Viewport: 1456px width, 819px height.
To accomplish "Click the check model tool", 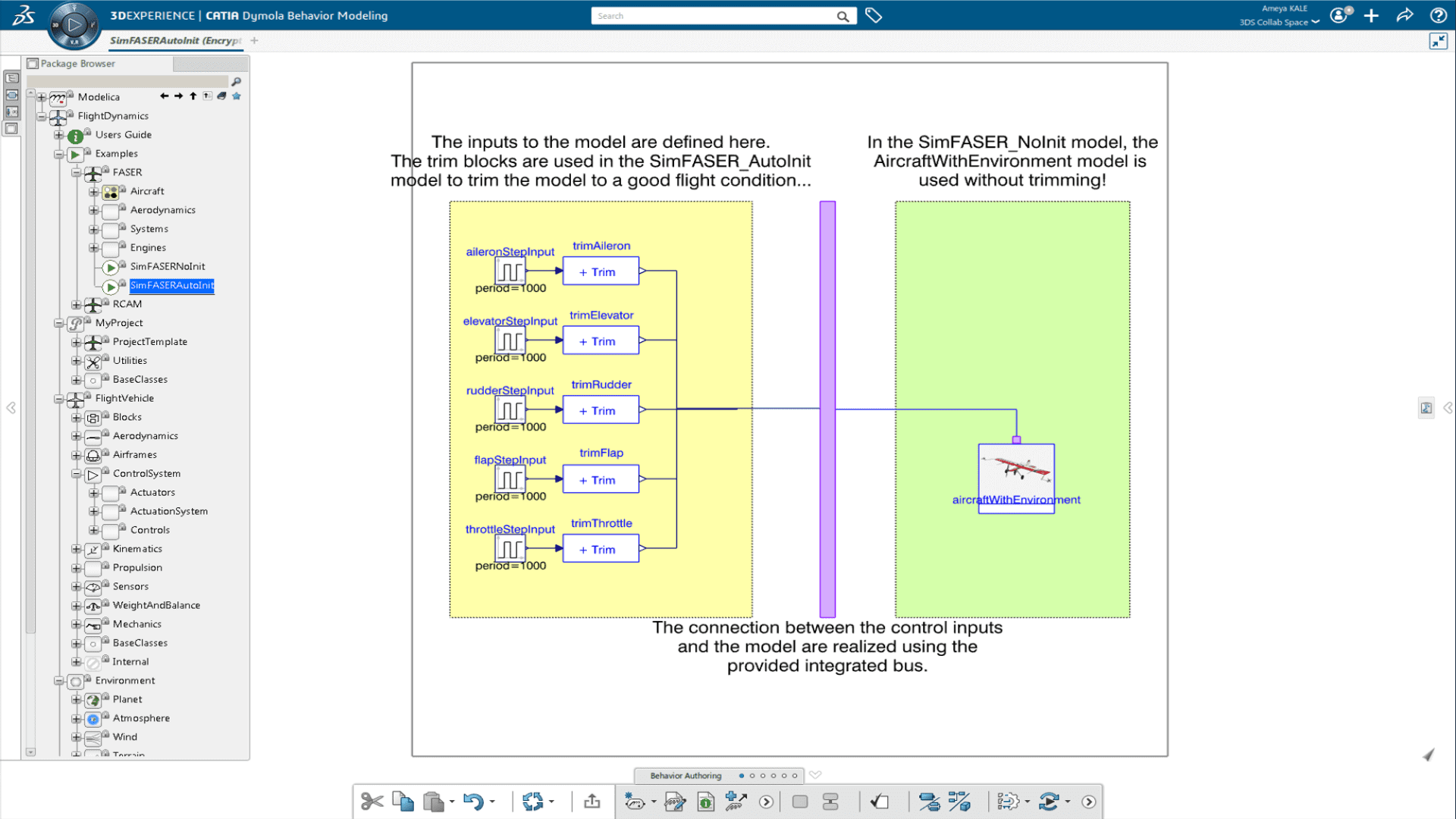I will pos(880,802).
